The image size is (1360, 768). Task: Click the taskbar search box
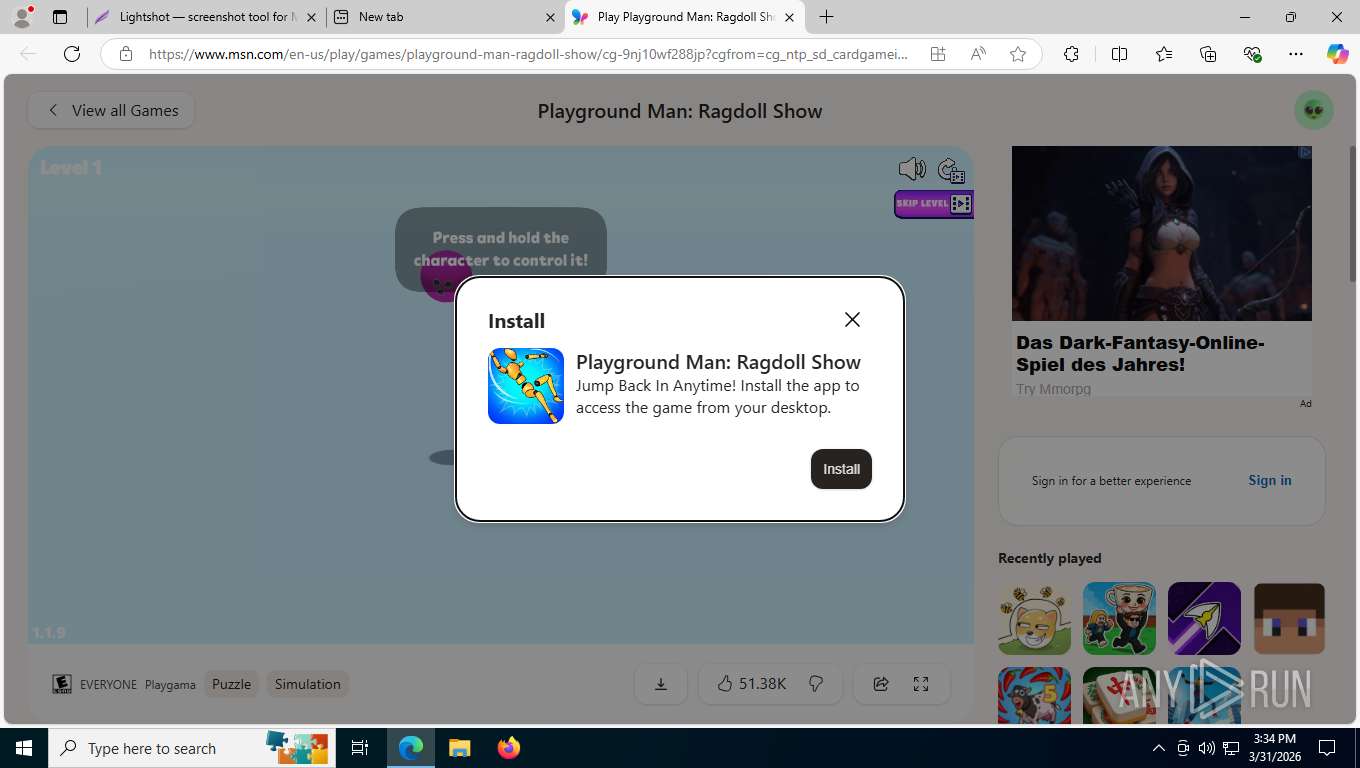(192, 748)
